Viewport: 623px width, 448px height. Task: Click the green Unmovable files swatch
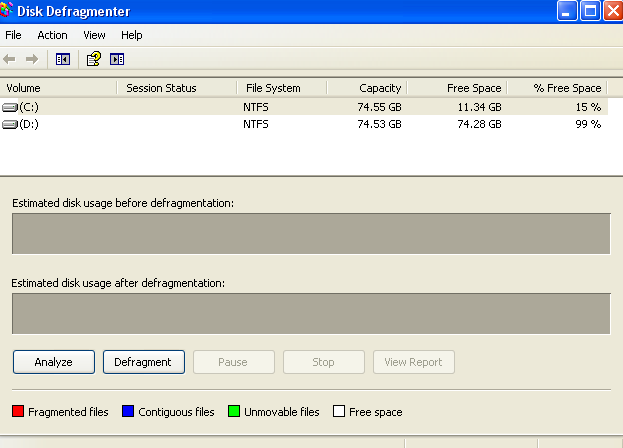point(234,411)
